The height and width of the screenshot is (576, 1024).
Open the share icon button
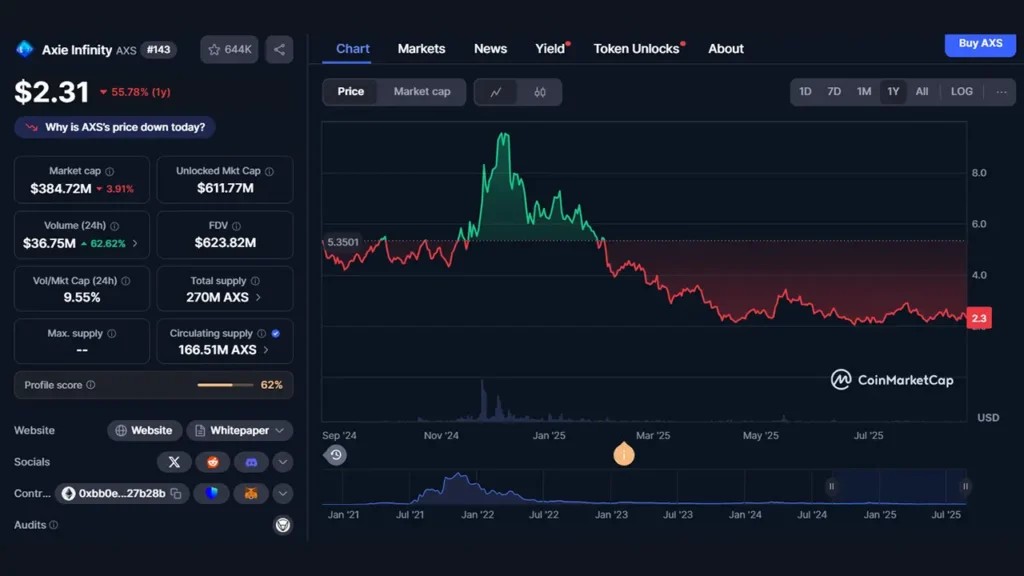(279, 50)
